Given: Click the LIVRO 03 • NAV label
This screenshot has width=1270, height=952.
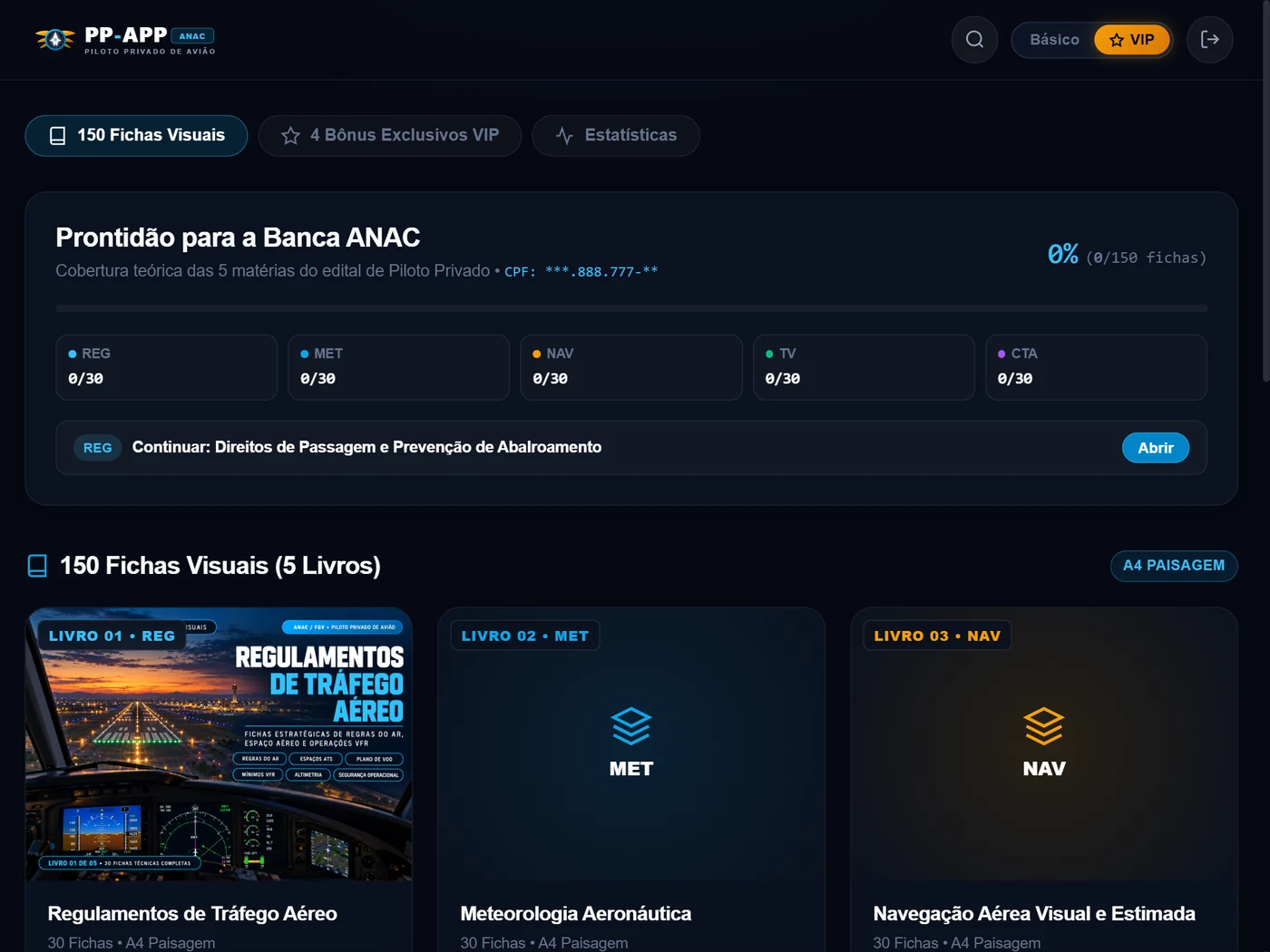Looking at the screenshot, I should click(x=937, y=636).
